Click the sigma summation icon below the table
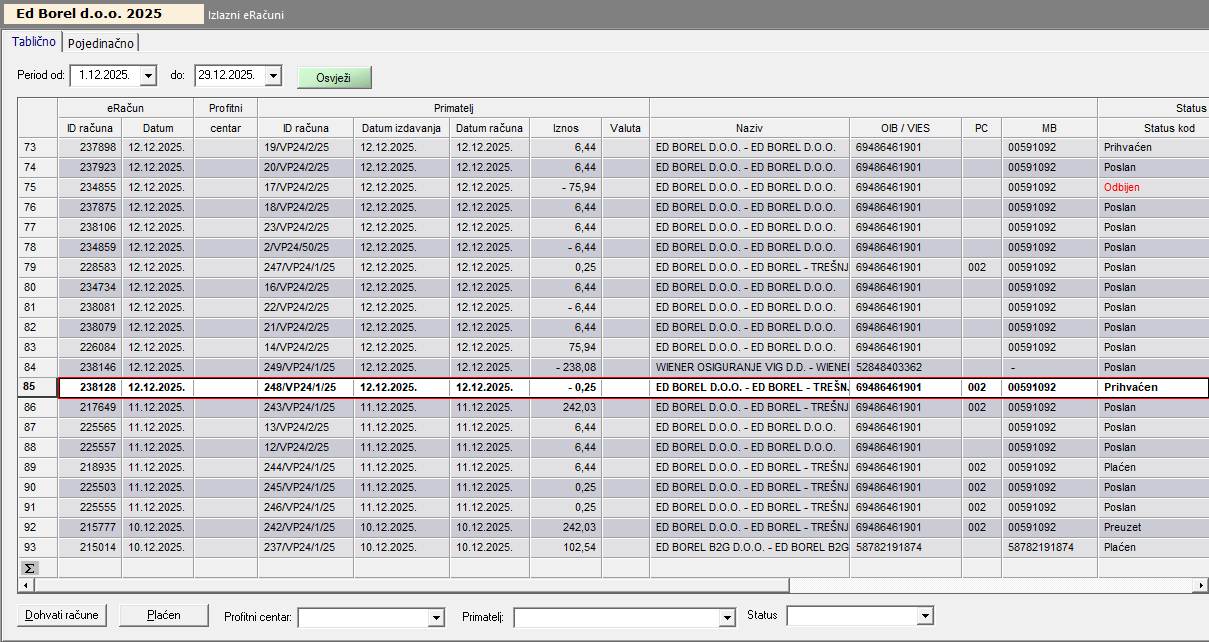Viewport: 1209px width, 642px height. [x=29, y=567]
